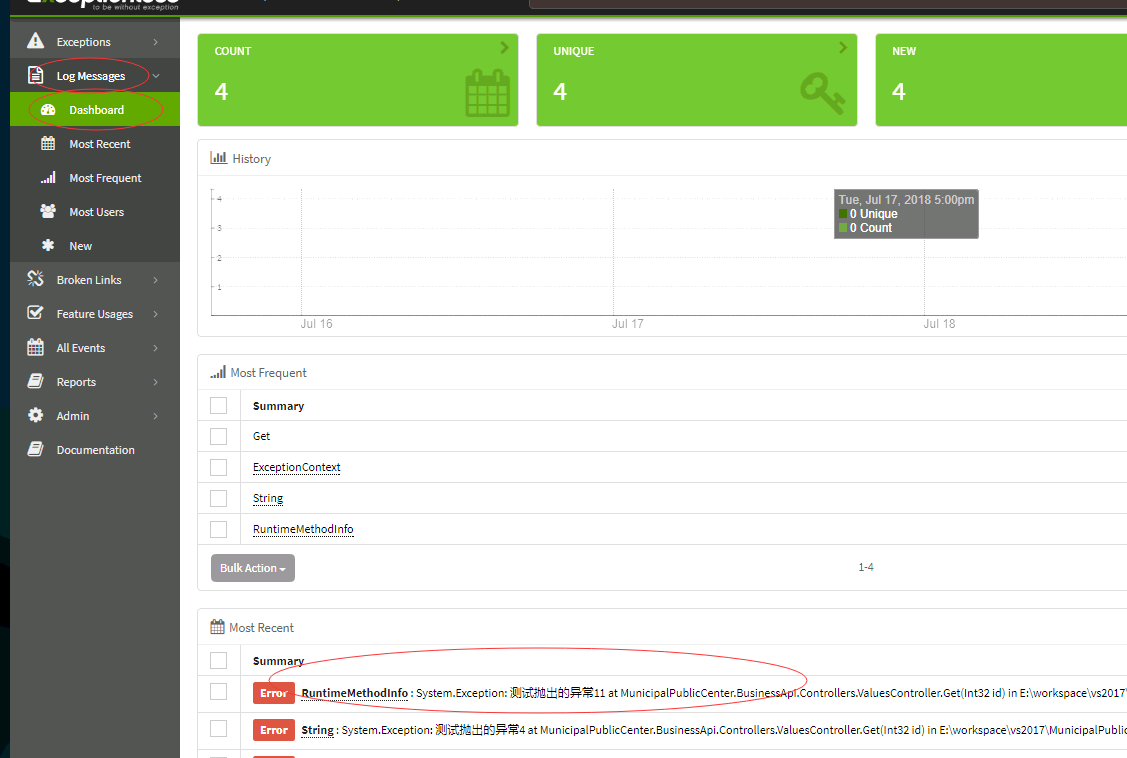Open the New sidebar item
This screenshot has height=758, width=1127.
point(95,246)
